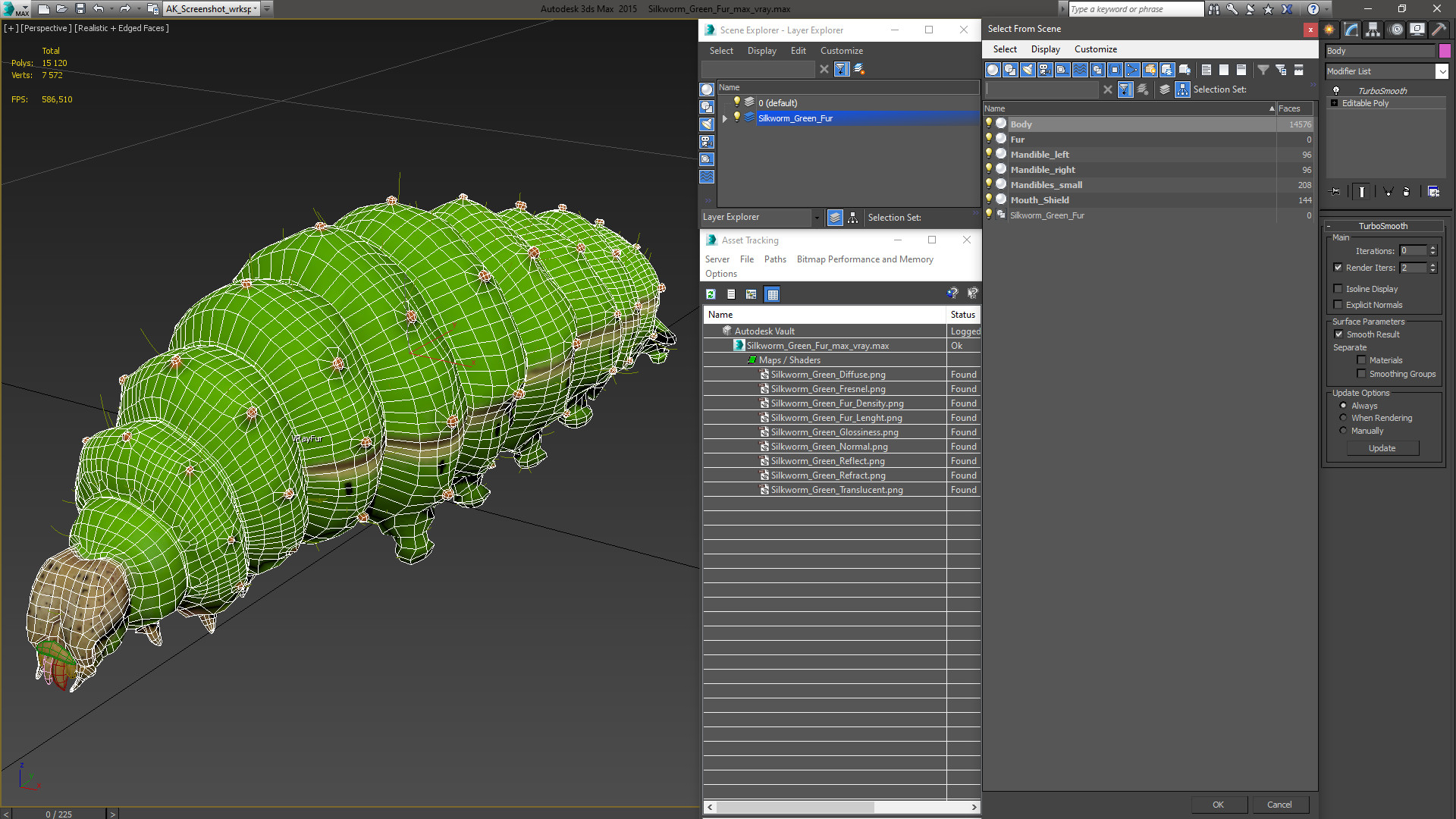The width and height of the screenshot is (1456, 819).
Task: Click the refresh icon in Asset Tracking
Action: point(711,294)
